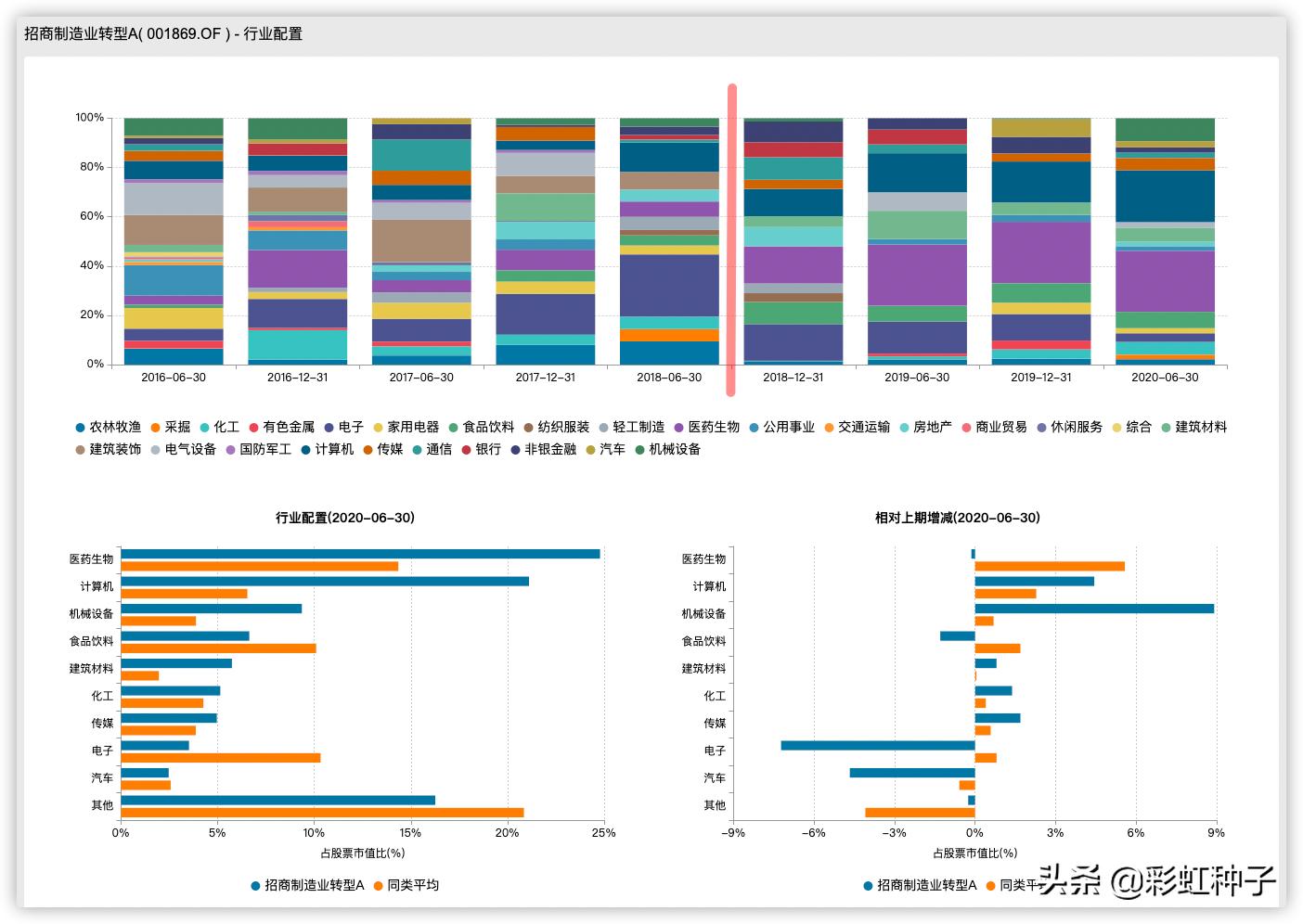Click the 休闲服务 legend item
Viewport: 1303px width, 924px height.
click(1069, 427)
